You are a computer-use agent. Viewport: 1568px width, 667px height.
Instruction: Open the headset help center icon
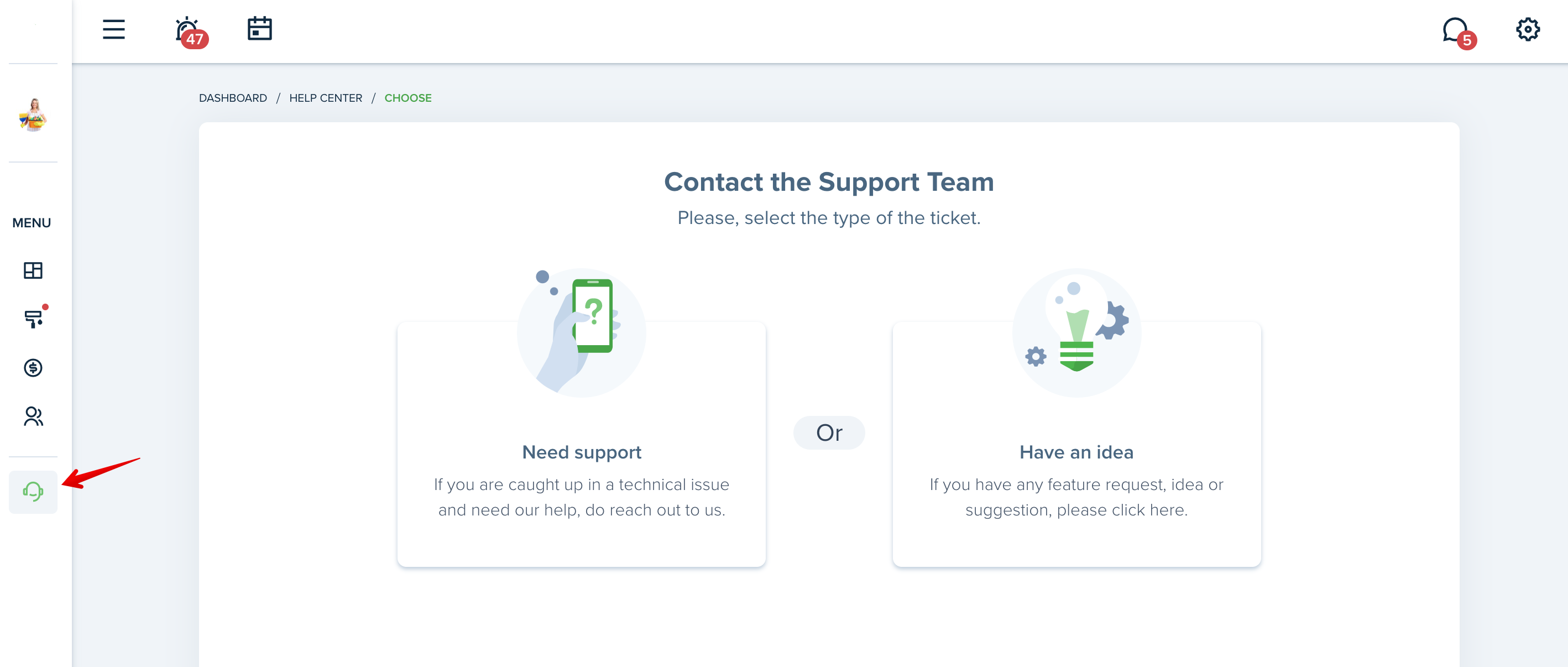point(33,492)
